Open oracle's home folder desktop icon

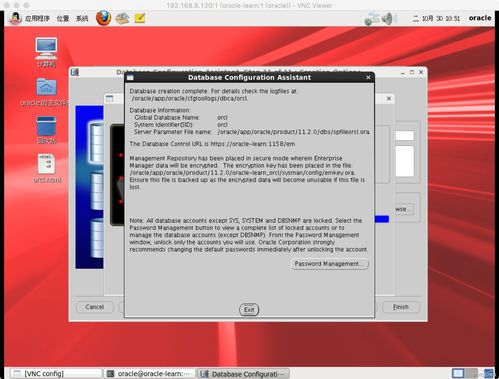point(46,92)
